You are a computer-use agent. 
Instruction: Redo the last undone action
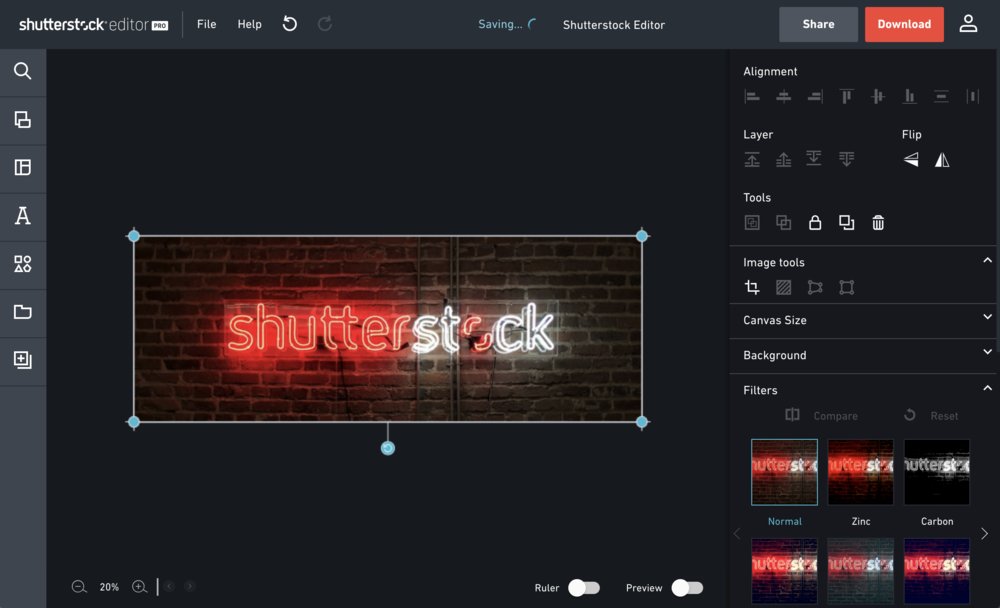tap(325, 24)
